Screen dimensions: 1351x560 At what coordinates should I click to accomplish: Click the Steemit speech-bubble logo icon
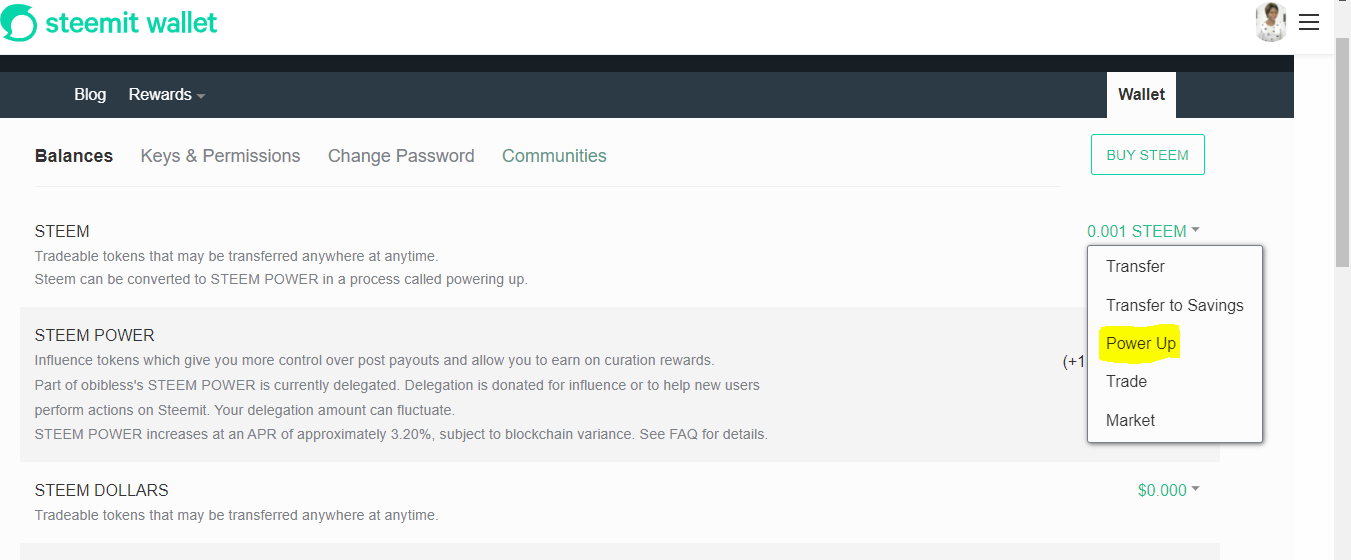19,23
